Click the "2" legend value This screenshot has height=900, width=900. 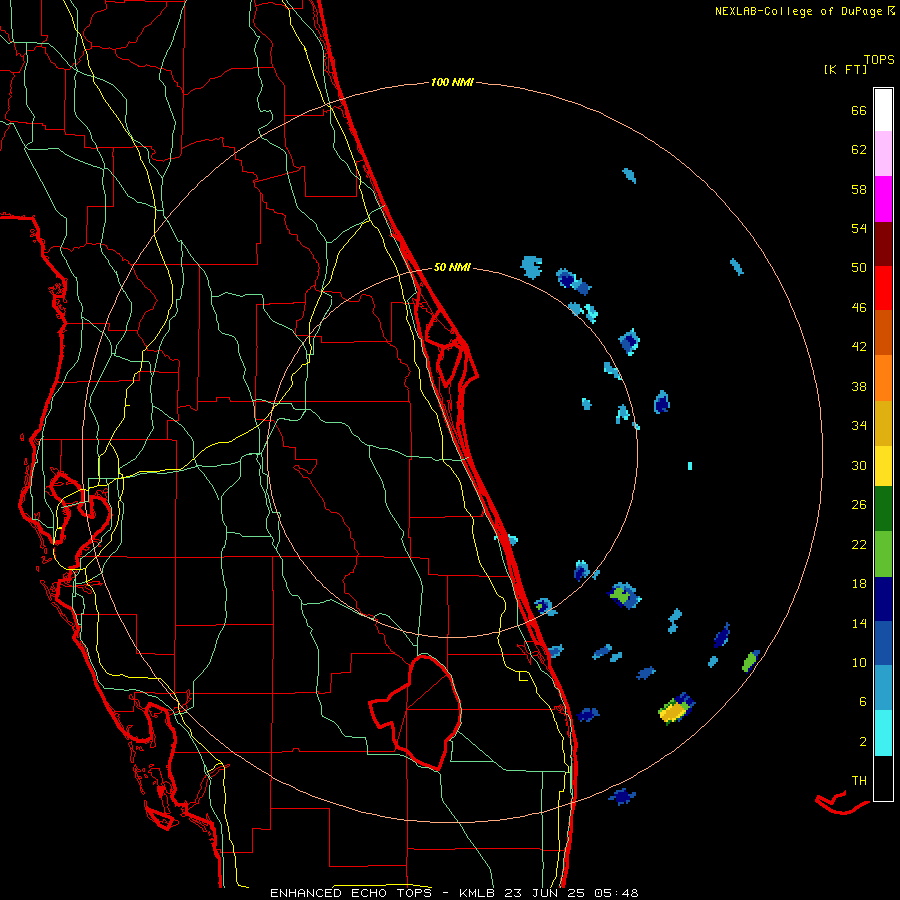point(863,741)
